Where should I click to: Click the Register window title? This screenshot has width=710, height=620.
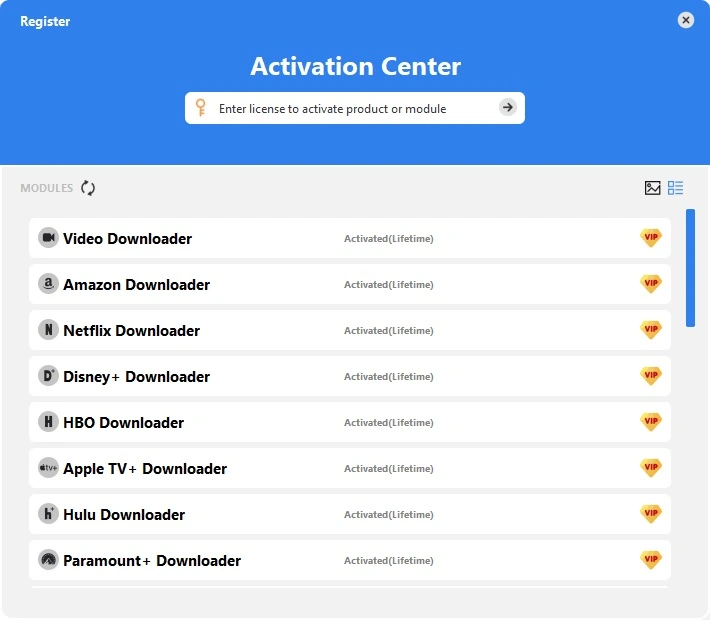pos(45,21)
